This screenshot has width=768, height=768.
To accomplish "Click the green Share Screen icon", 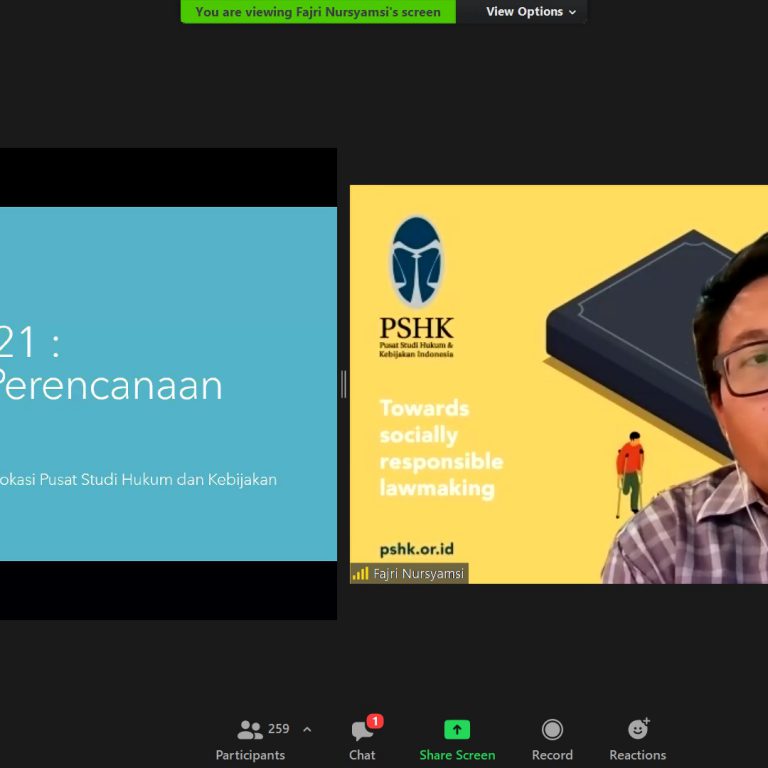I will 457,730.
